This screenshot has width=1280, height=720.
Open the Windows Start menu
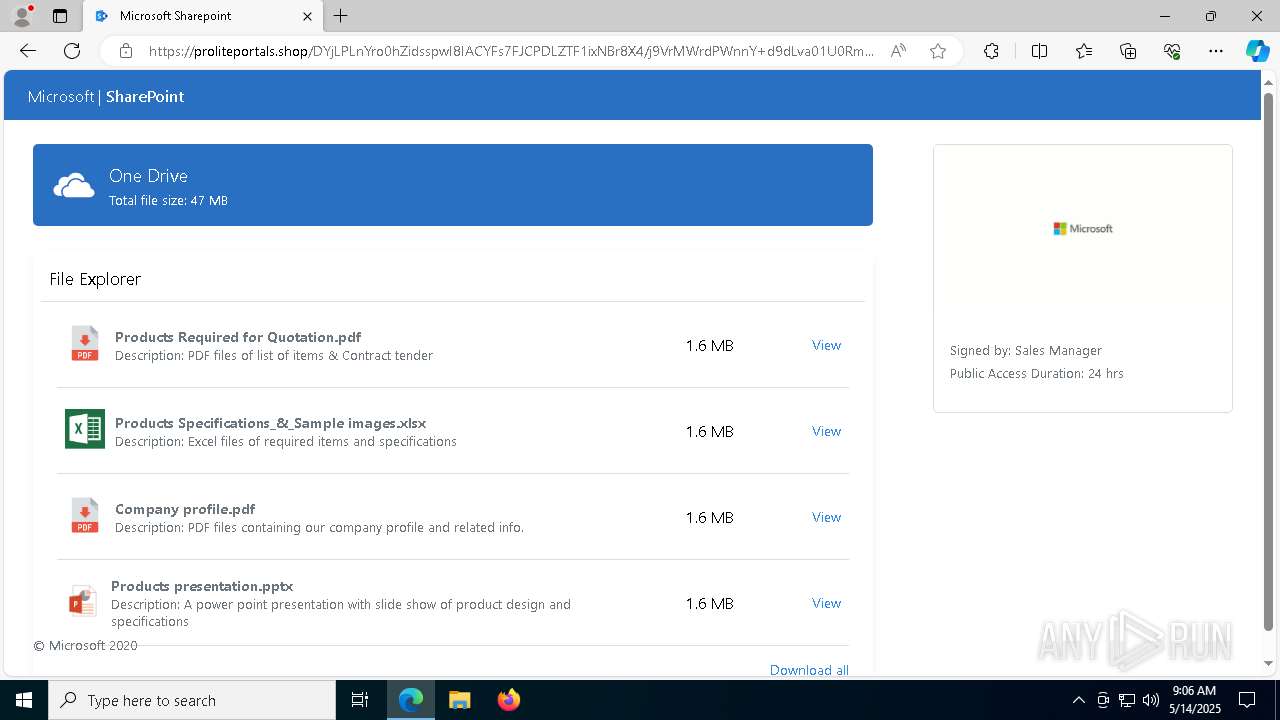[x=24, y=700]
